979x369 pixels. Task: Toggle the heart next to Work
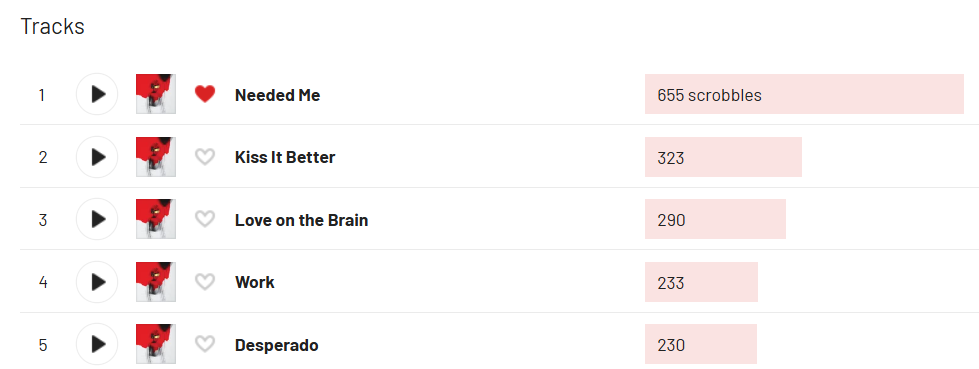(x=205, y=282)
